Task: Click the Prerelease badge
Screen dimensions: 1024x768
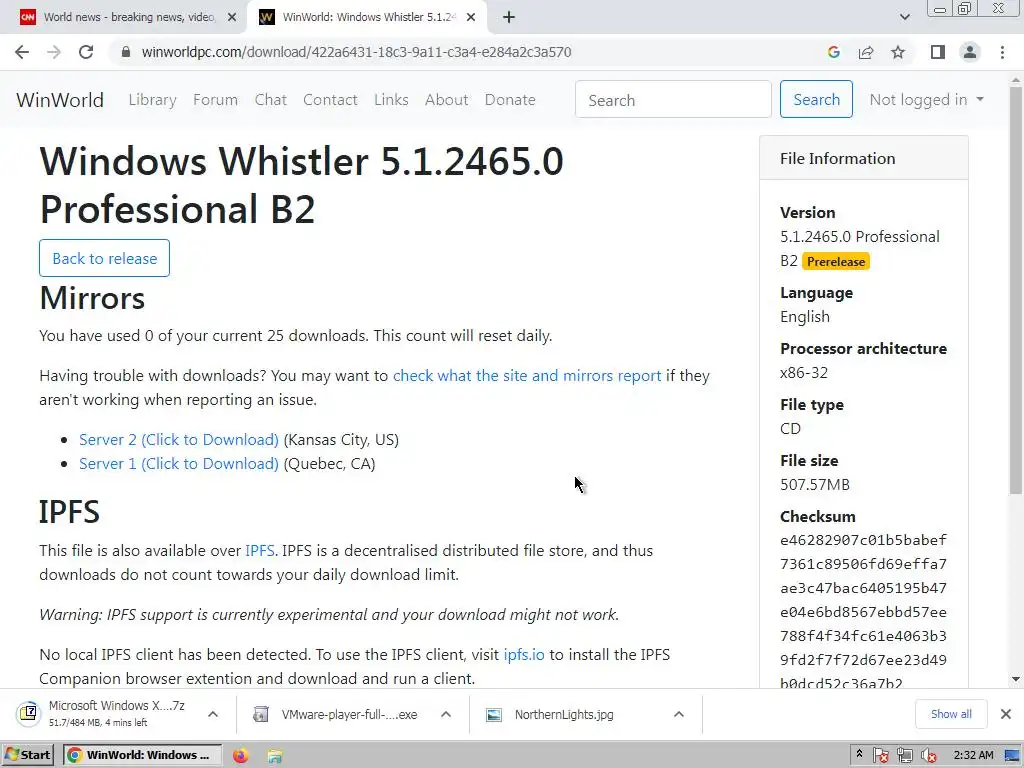Action: [836, 262]
